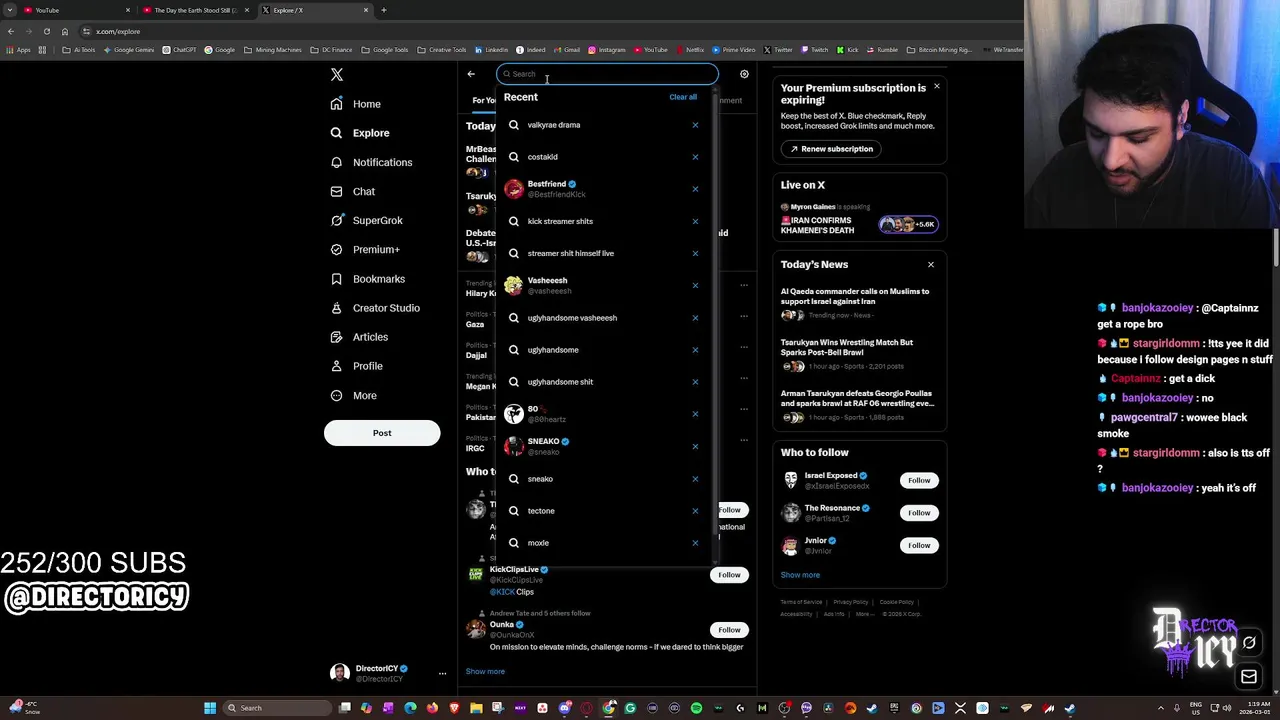Screen dimensions: 1280x720
Task: Remove 'streamer shit himself live' search
Action: click(x=695, y=253)
